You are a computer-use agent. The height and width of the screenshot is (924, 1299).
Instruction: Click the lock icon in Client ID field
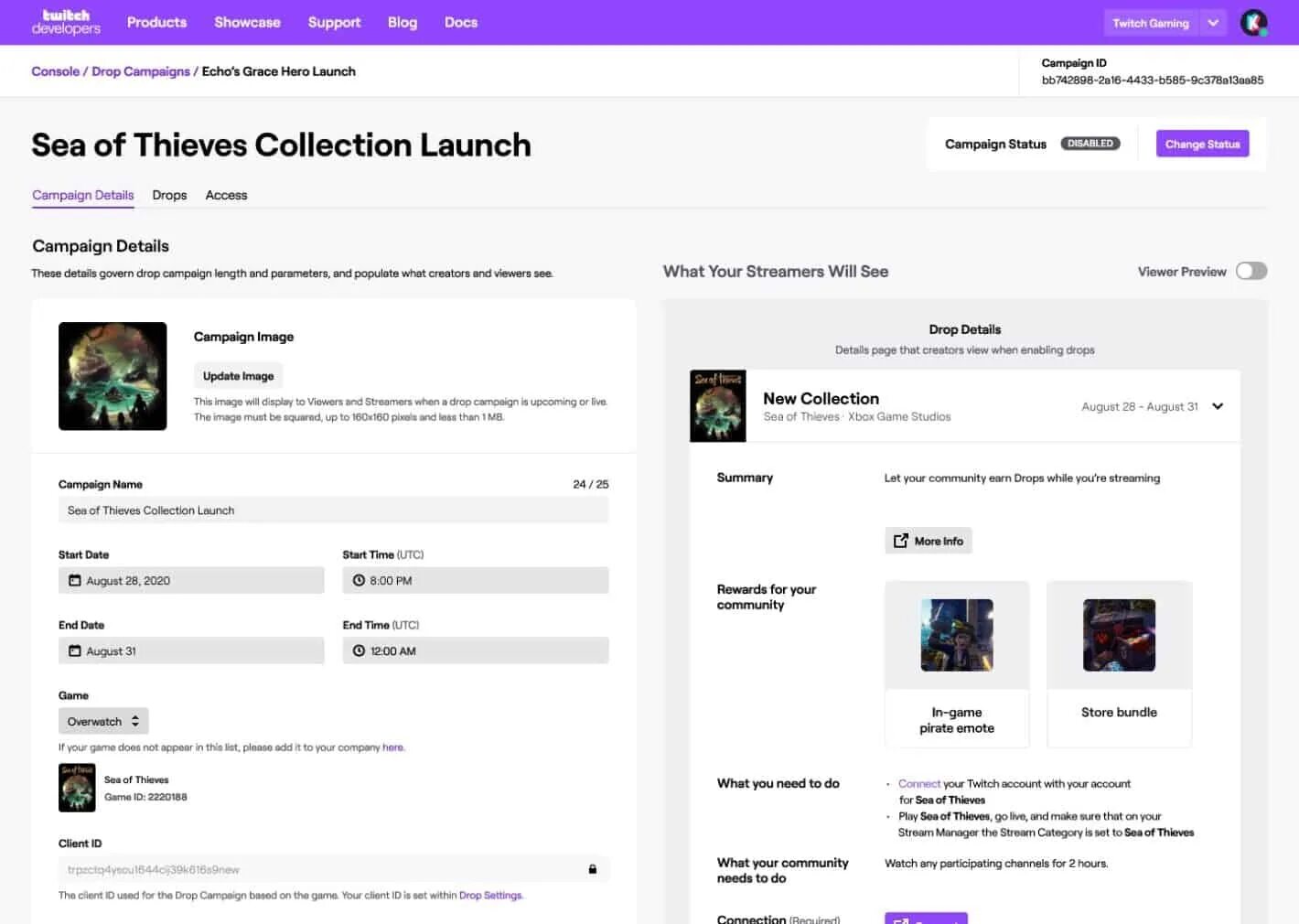coord(592,869)
